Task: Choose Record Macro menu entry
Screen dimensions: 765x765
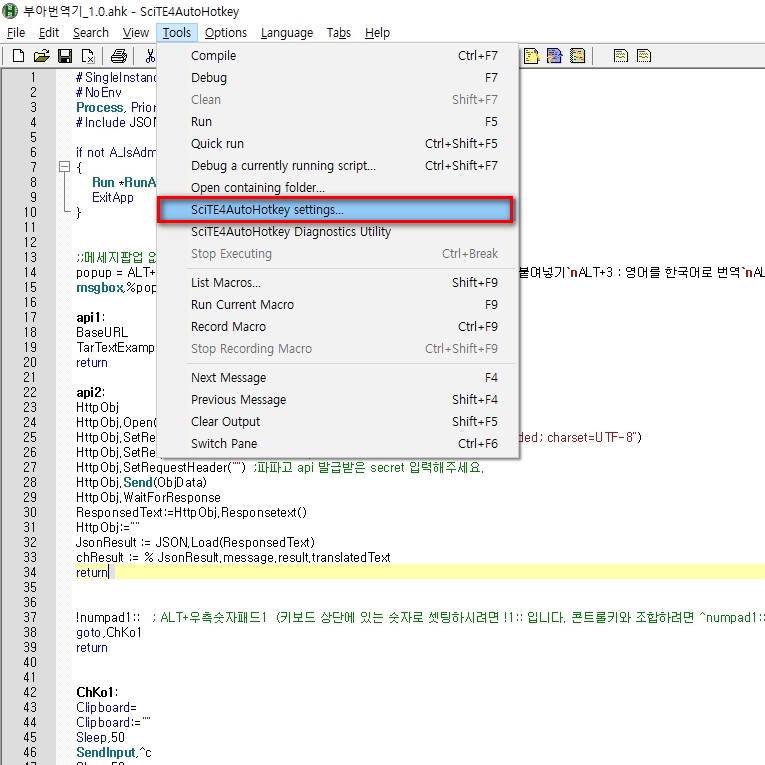Action: click(x=338, y=326)
